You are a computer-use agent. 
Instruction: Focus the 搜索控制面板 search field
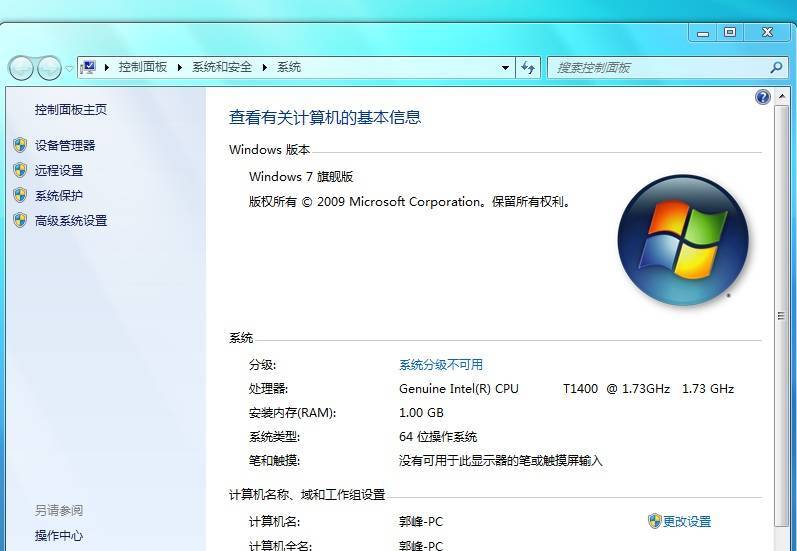point(667,68)
